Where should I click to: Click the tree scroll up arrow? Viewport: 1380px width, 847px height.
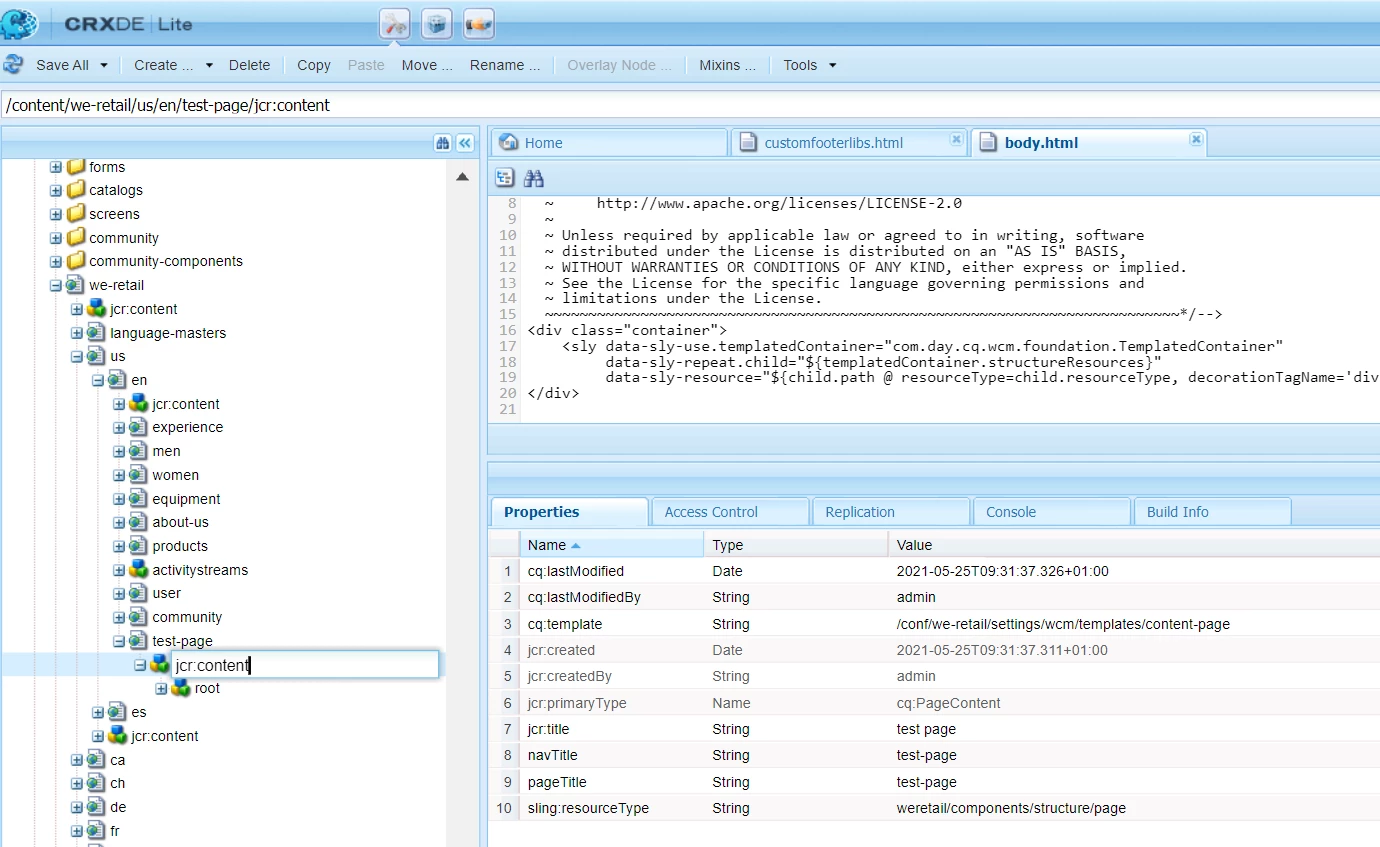tap(462, 177)
